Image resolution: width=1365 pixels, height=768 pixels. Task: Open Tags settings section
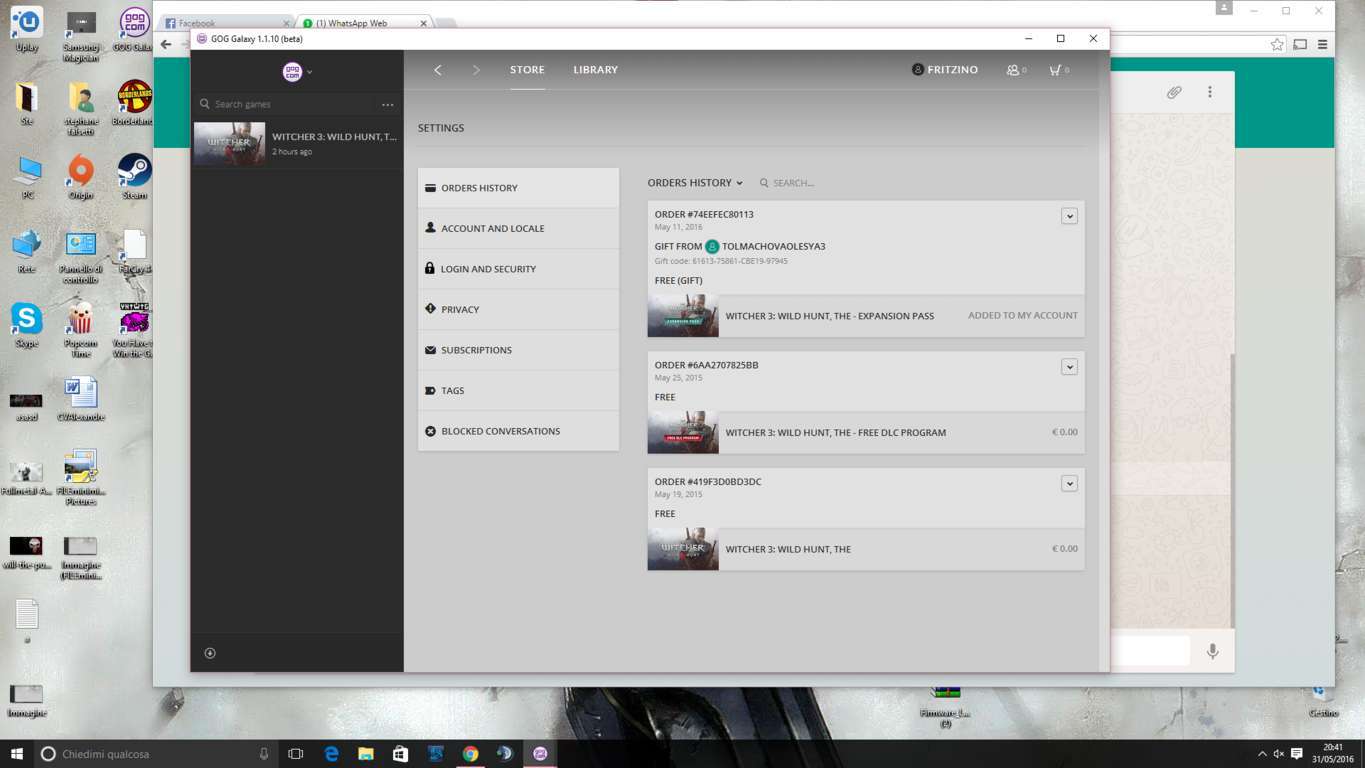[x=518, y=390]
